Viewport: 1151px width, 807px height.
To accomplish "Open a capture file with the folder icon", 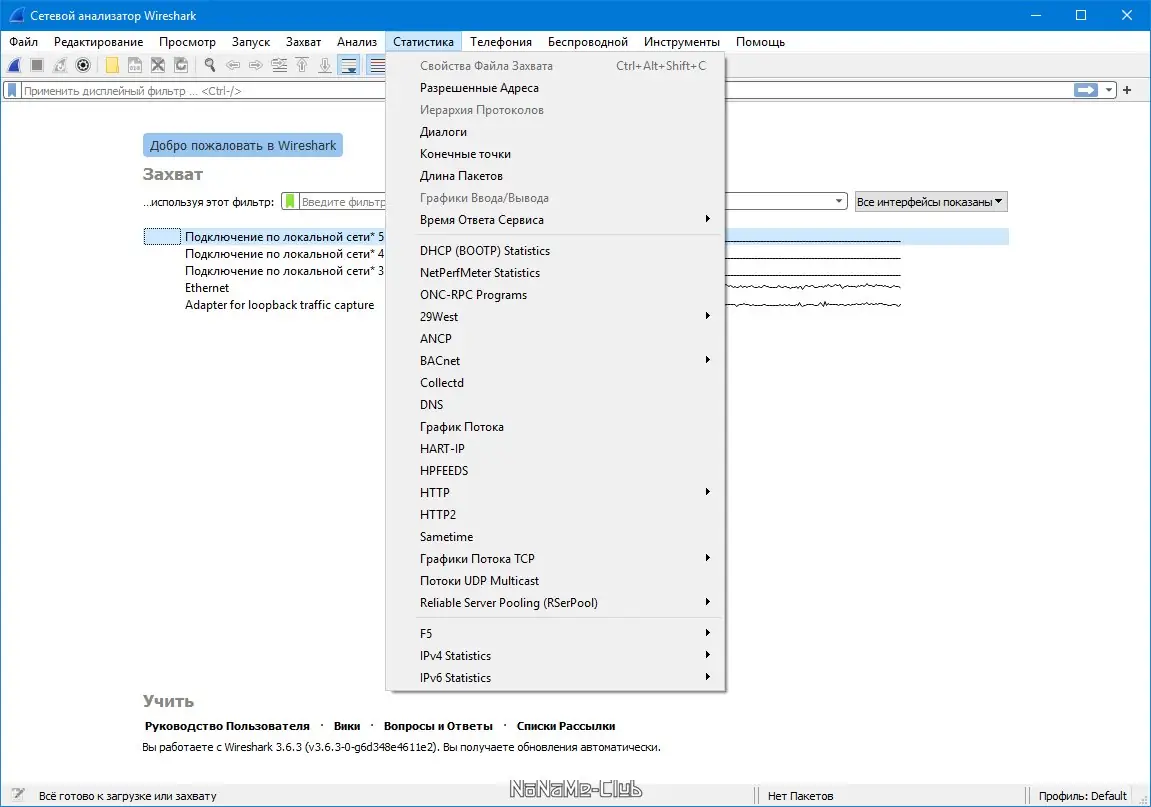I will coord(112,65).
